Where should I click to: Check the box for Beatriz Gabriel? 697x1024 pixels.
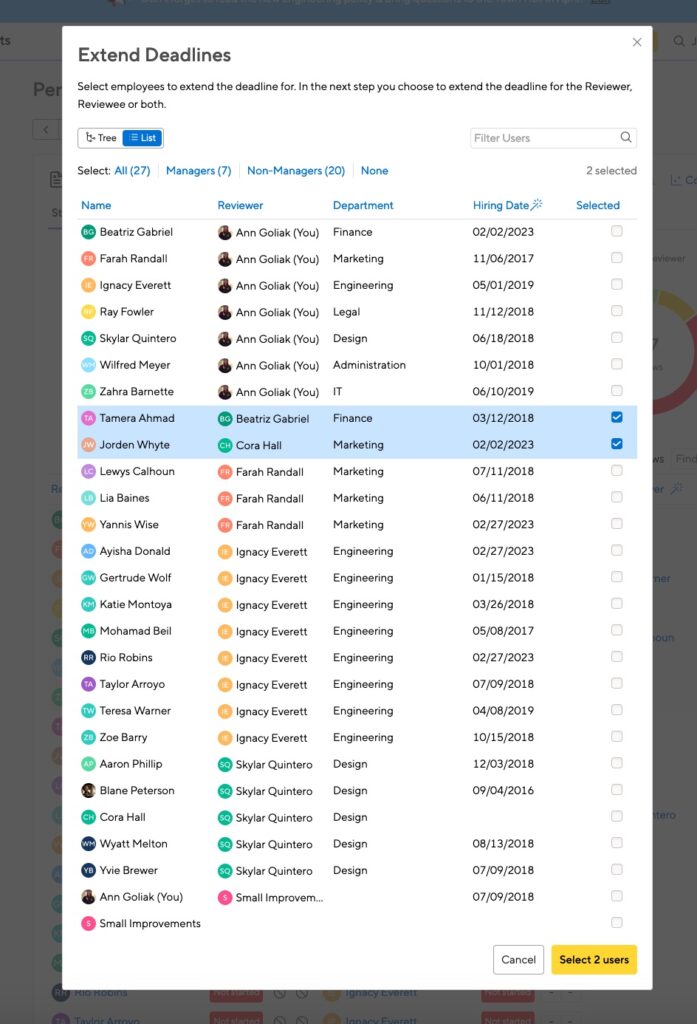click(x=616, y=231)
